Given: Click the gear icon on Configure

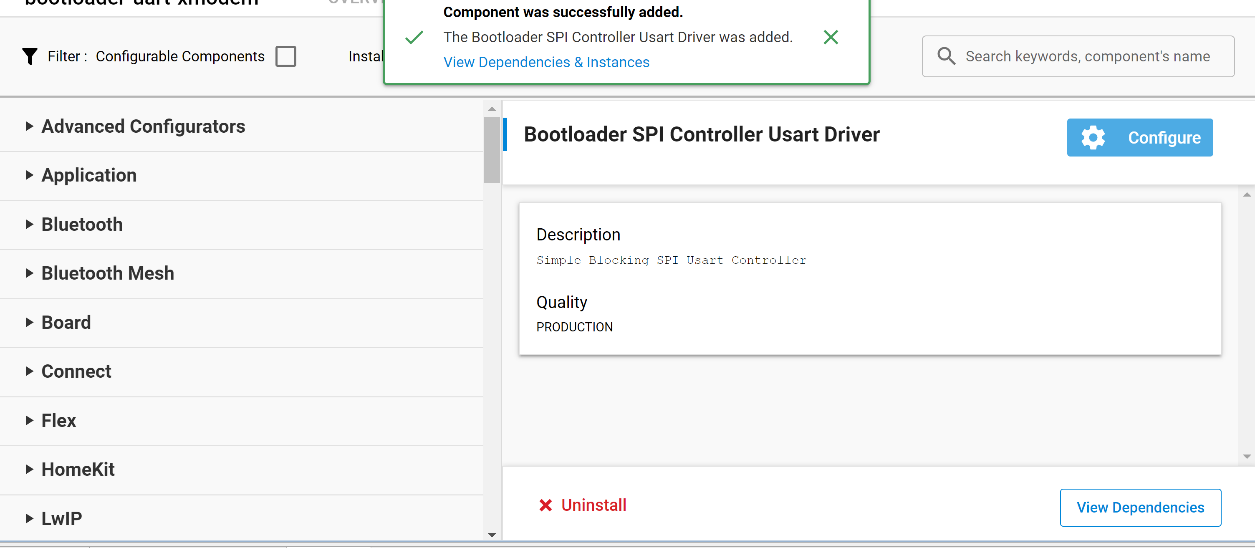Looking at the screenshot, I should [x=1093, y=138].
